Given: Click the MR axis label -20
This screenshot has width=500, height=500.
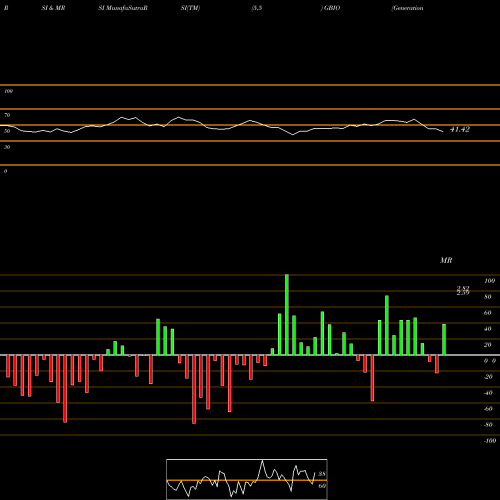Looking at the screenshot, I should tap(488, 377).
